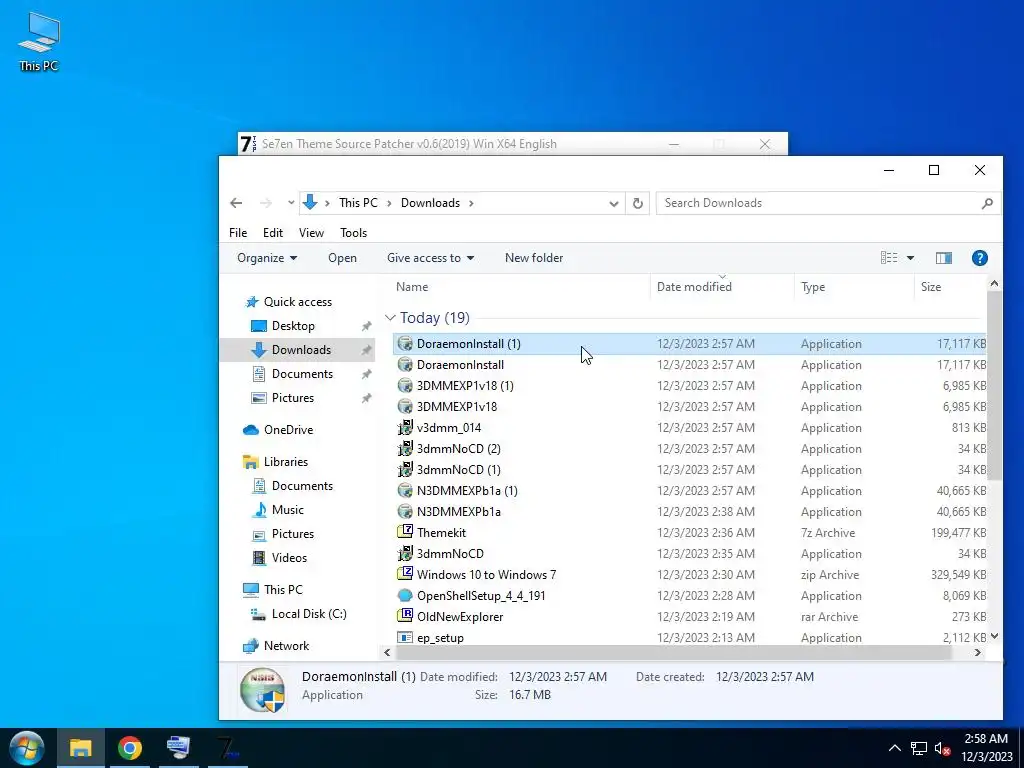Image resolution: width=1024 pixels, height=768 pixels.
Task: Select 3dmmNoCD (1) file name
Action: click(x=458, y=470)
